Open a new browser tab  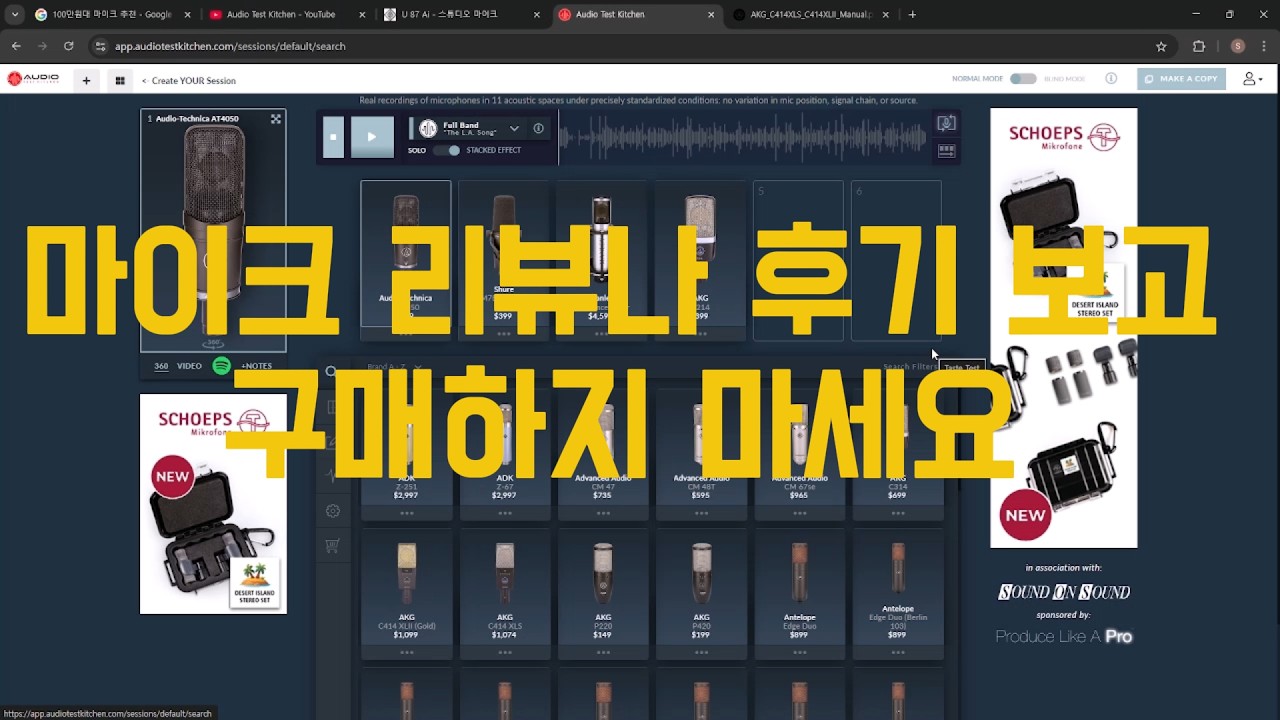pyautogui.click(x=912, y=15)
